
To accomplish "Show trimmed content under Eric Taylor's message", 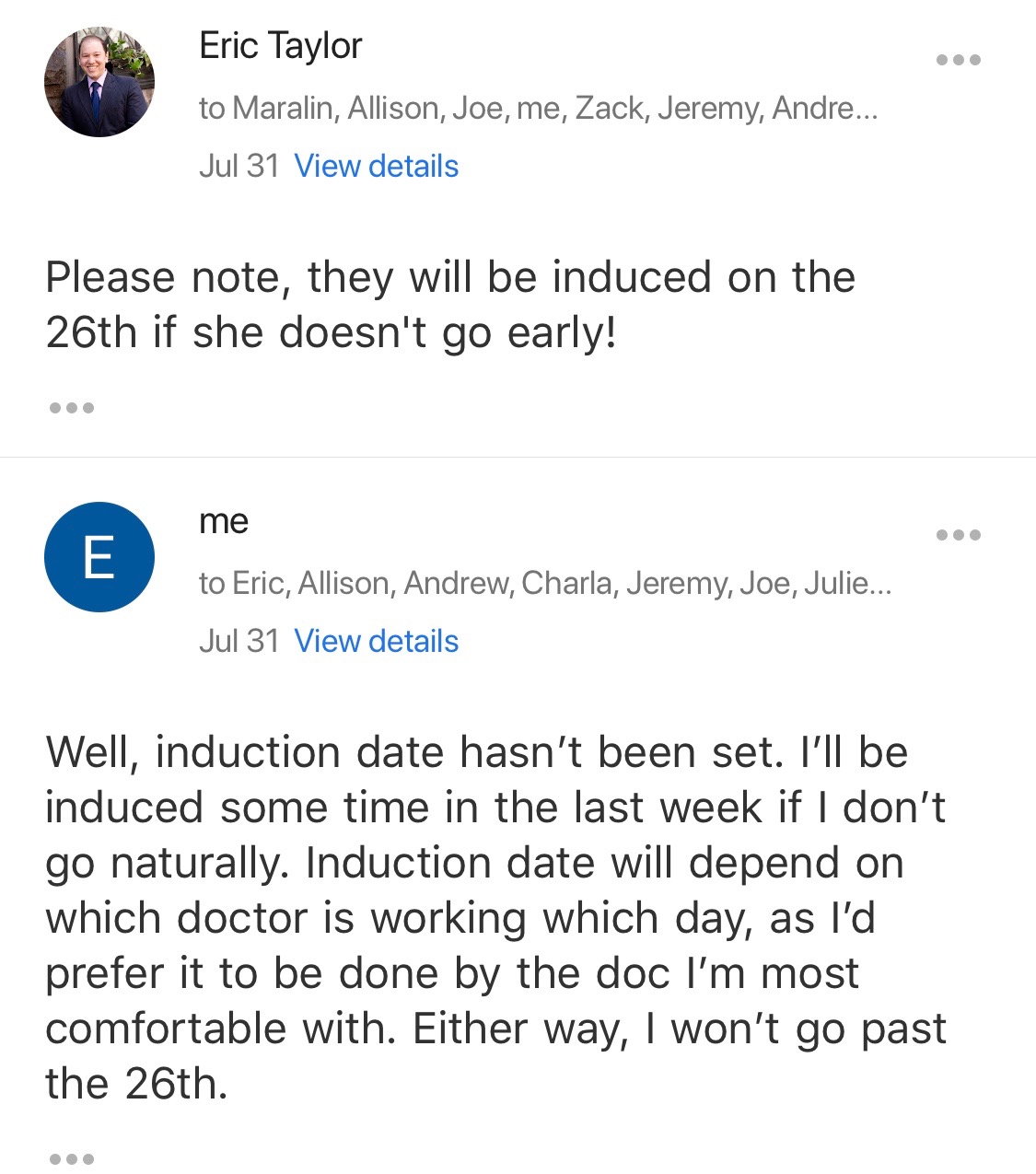I will (x=72, y=408).
